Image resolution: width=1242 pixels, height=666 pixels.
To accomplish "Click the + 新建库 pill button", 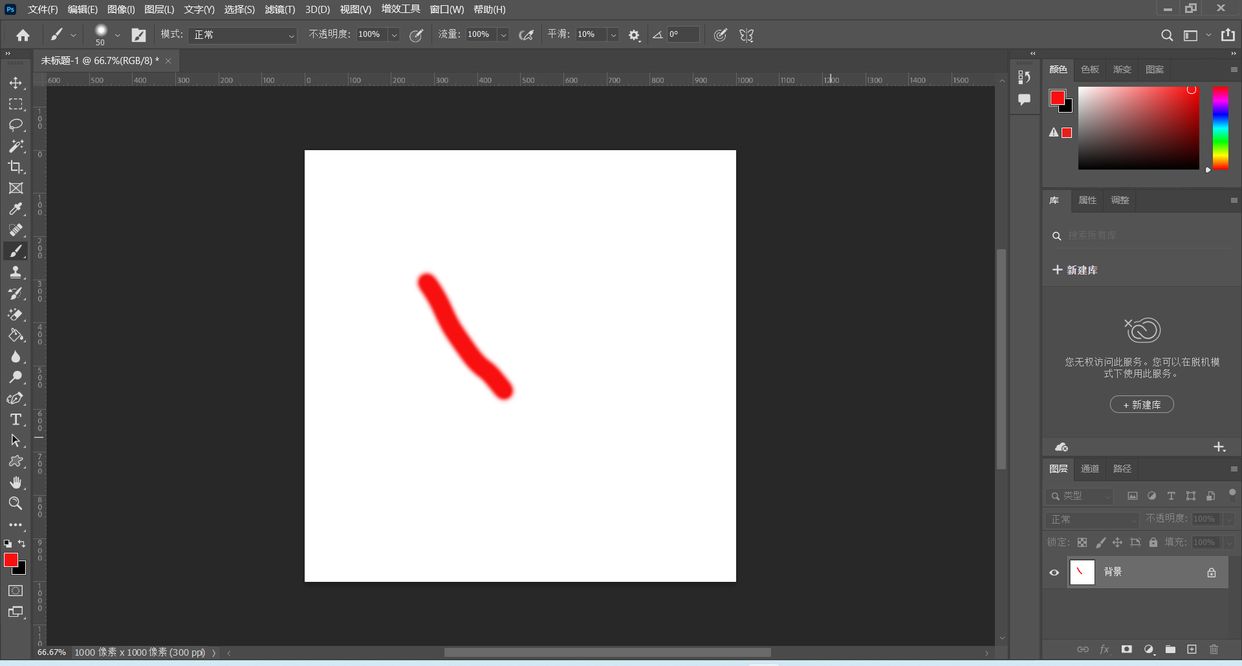I will [1141, 405].
